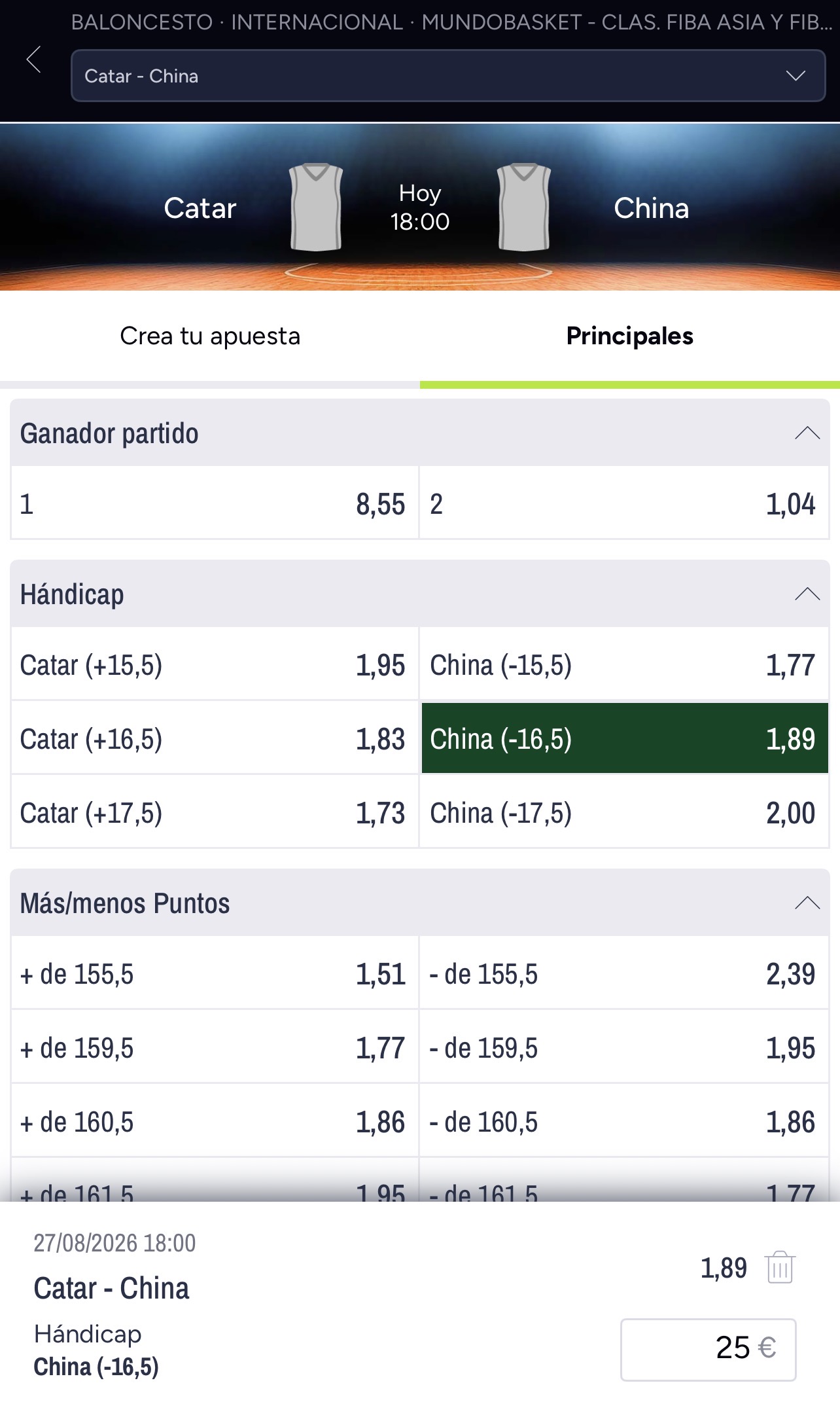Collapse the Hándicap section
The height and width of the screenshot is (1402, 840).
coord(807,594)
